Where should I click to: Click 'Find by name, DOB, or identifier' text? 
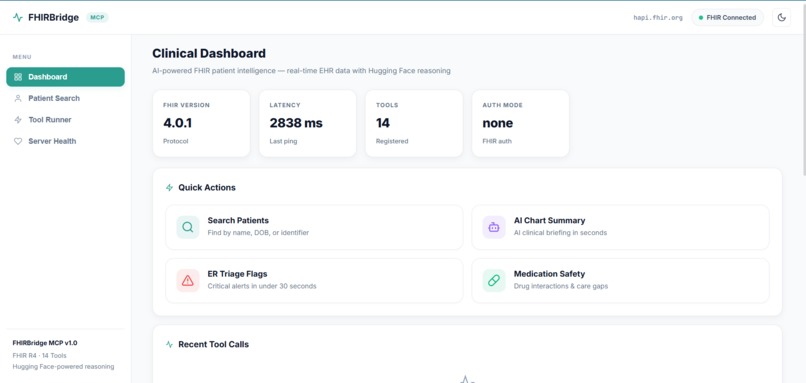click(258, 233)
